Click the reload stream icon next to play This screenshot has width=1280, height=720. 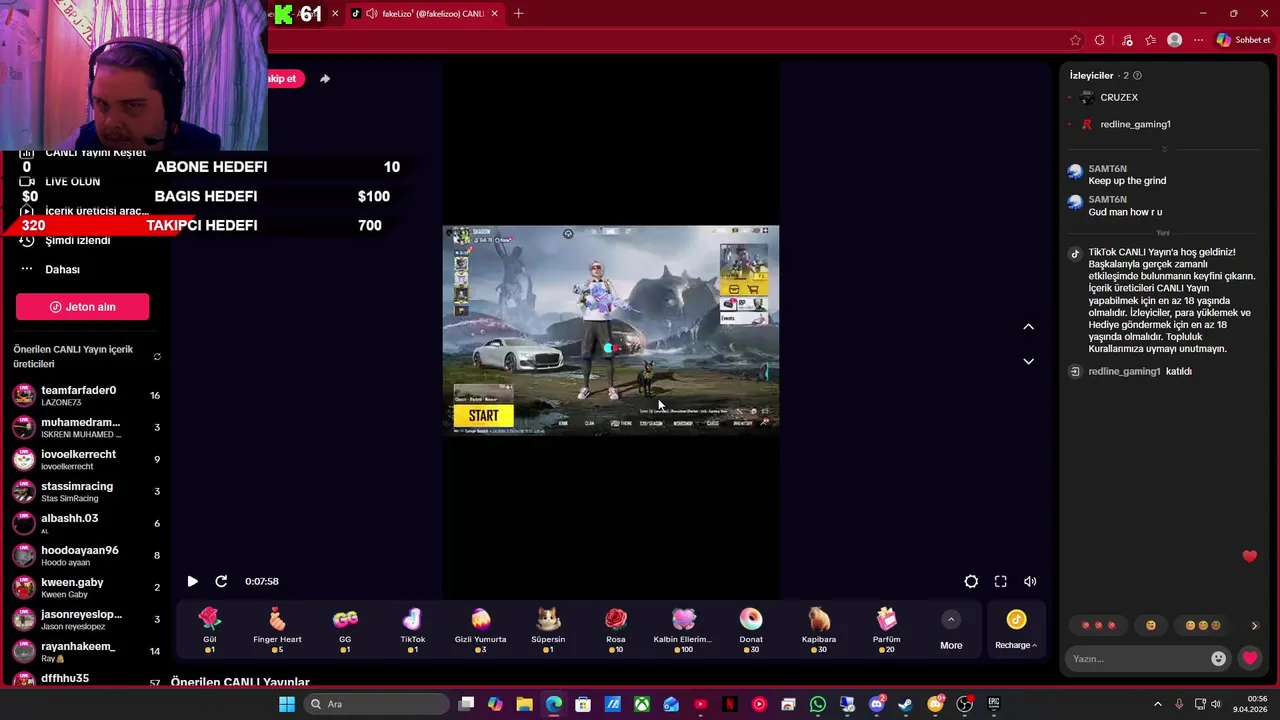pos(221,582)
